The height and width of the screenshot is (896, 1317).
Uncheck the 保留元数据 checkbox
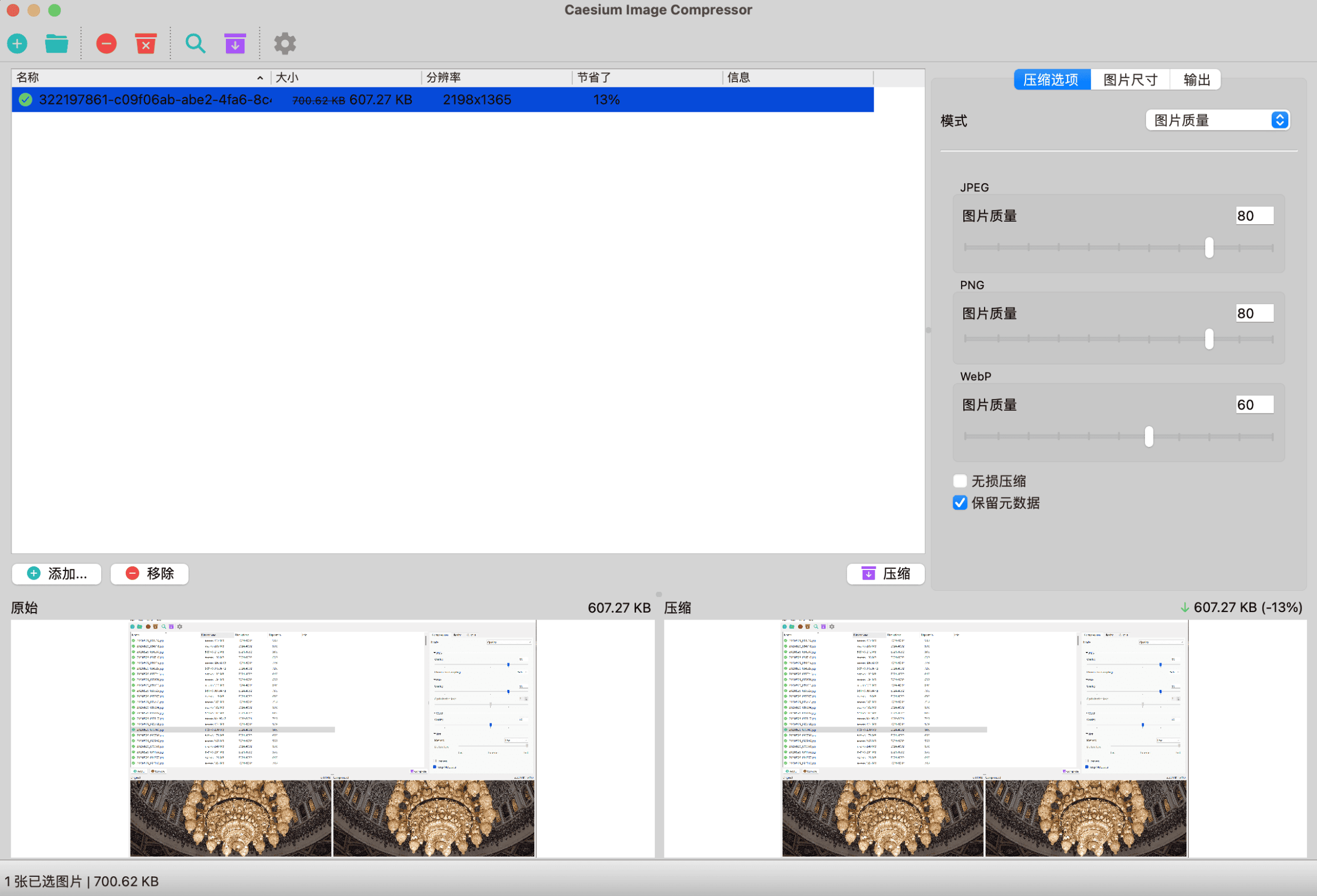(x=960, y=503)
